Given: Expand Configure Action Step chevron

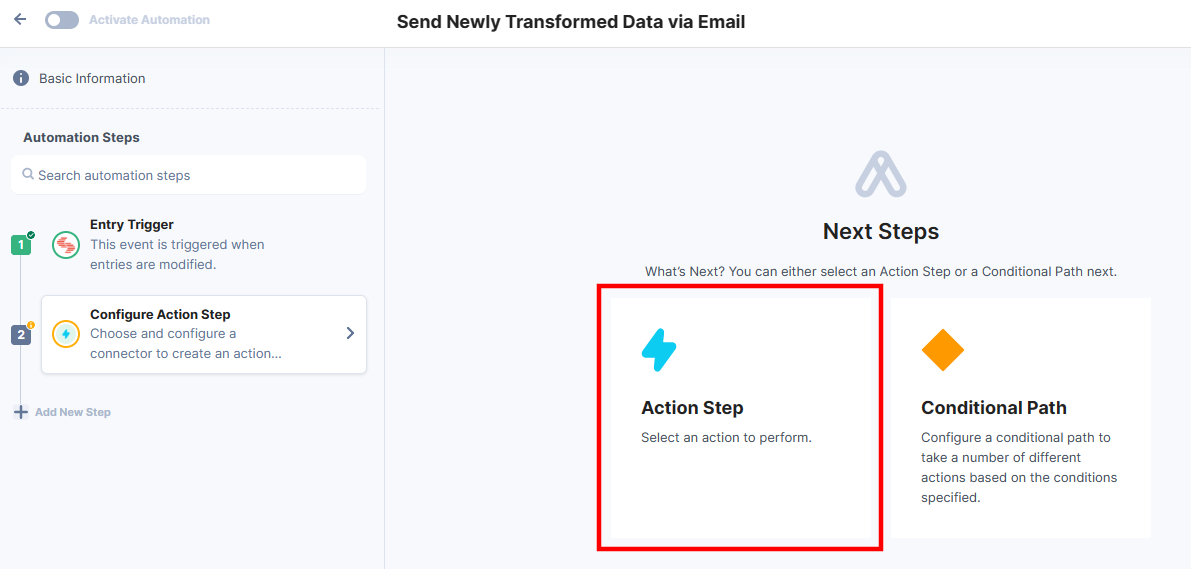Looking at the screenshot, I should 350,333.
